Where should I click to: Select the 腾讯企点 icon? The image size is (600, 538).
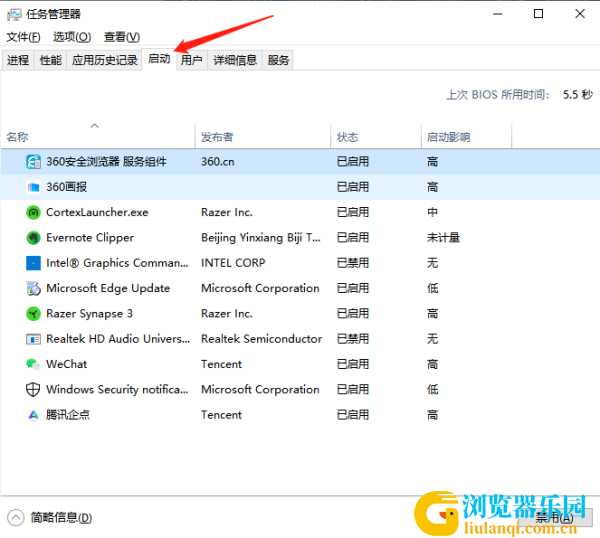pos(33,415)
